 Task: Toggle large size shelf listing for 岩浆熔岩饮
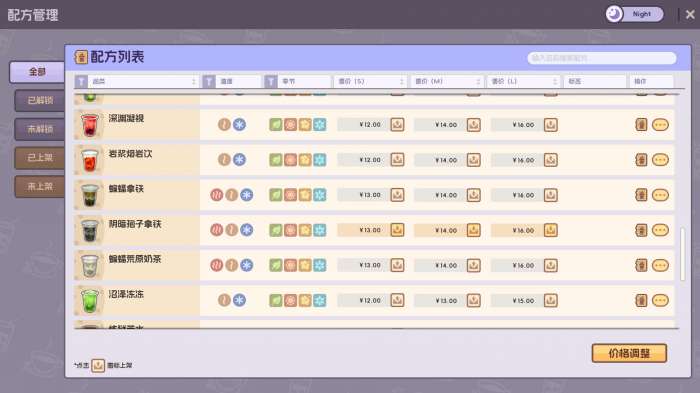point(550,160)
